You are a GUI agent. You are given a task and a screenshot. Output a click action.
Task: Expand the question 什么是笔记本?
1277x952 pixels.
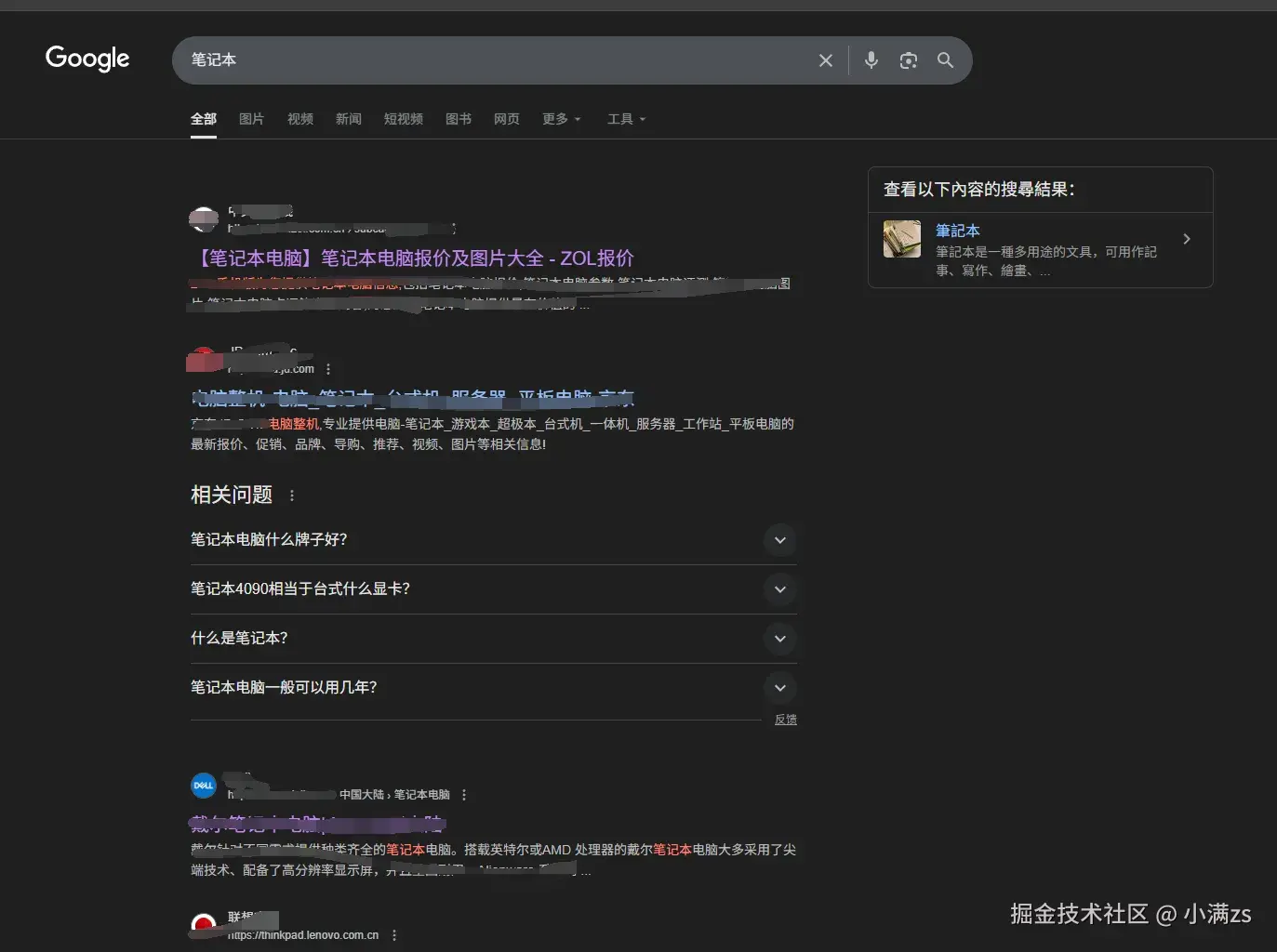point(779,639)
